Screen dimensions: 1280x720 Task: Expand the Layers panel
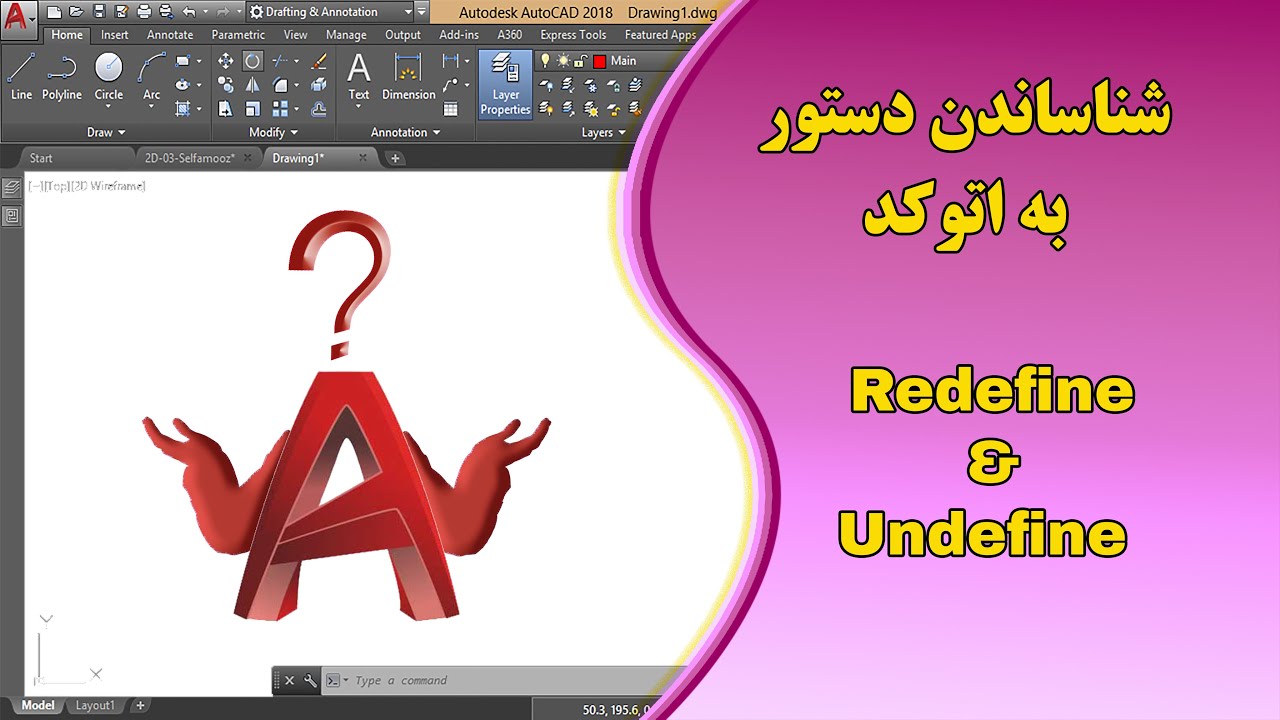604,132
